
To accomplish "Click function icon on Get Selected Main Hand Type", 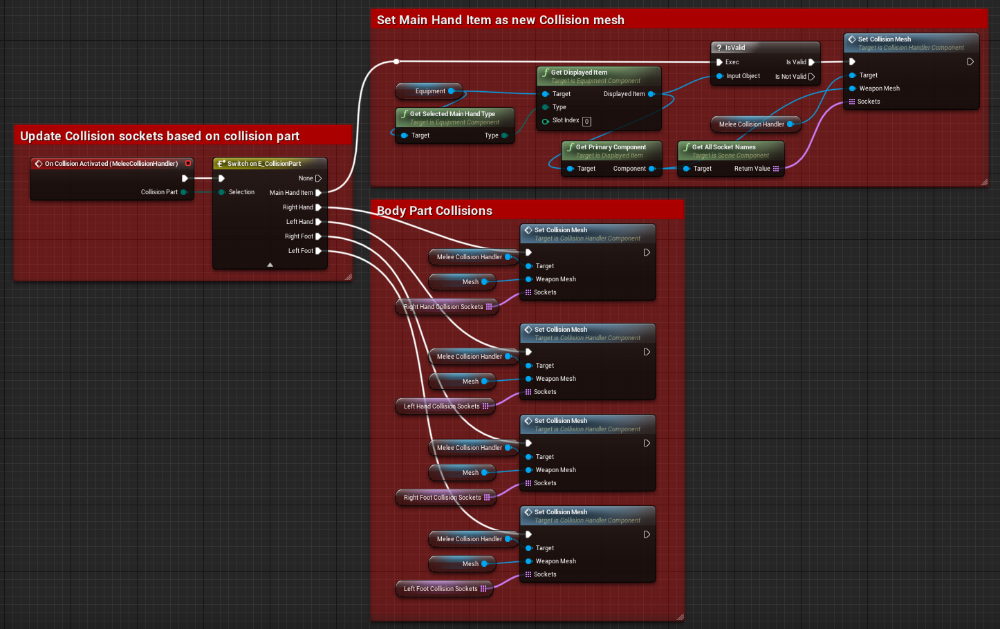I will 403,114.
